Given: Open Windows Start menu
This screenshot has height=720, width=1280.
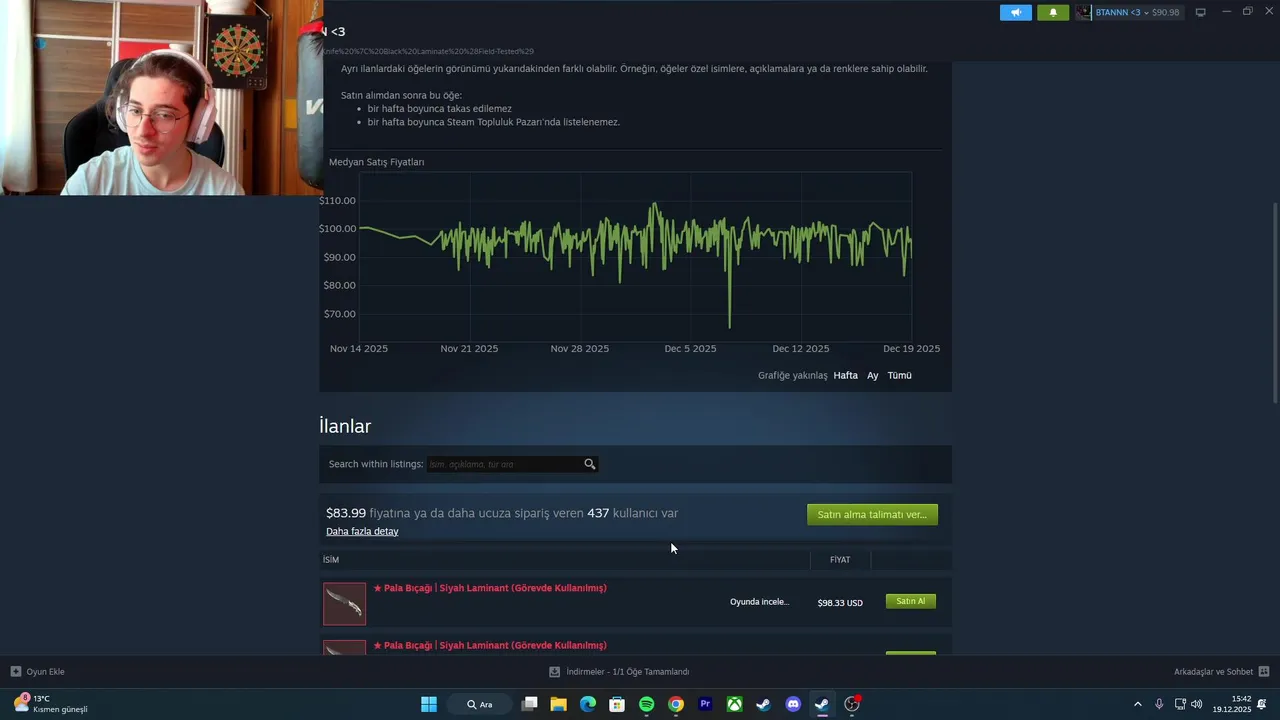Looking at the screenshot, I should (428, 704).
